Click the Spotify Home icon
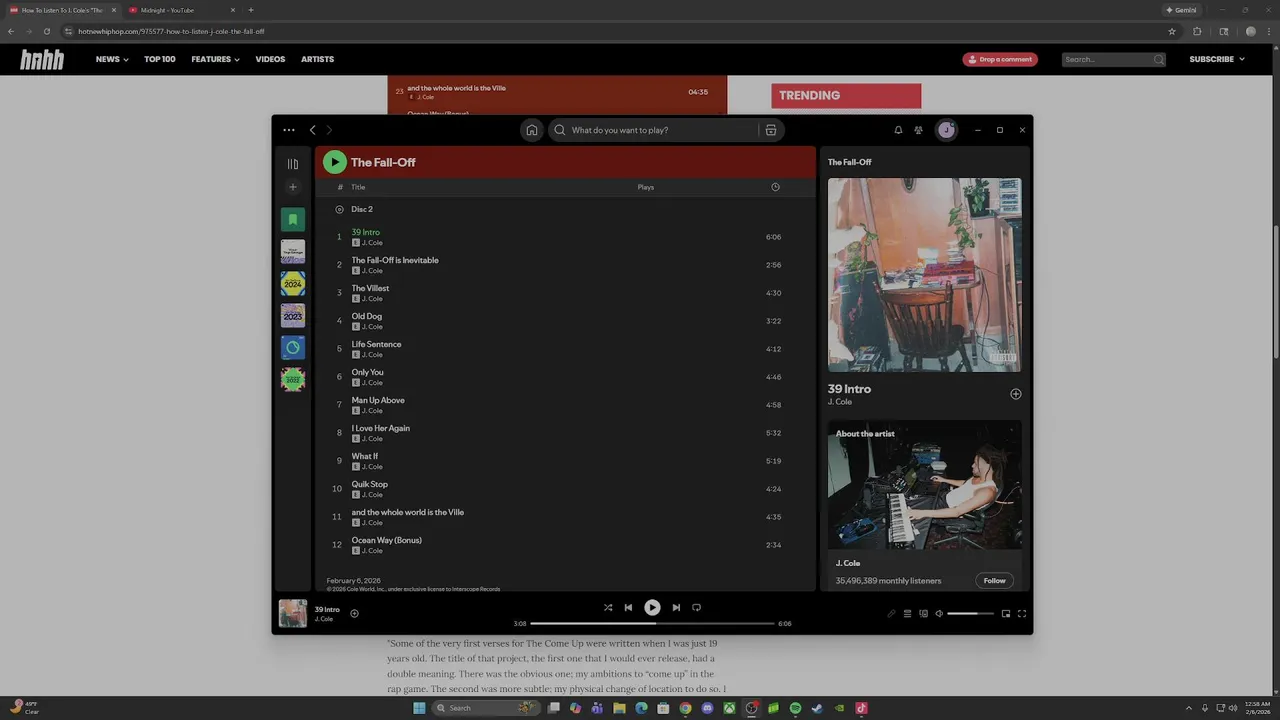The width and height of the screenshot is (1280, 720). [x=532, y=130]
